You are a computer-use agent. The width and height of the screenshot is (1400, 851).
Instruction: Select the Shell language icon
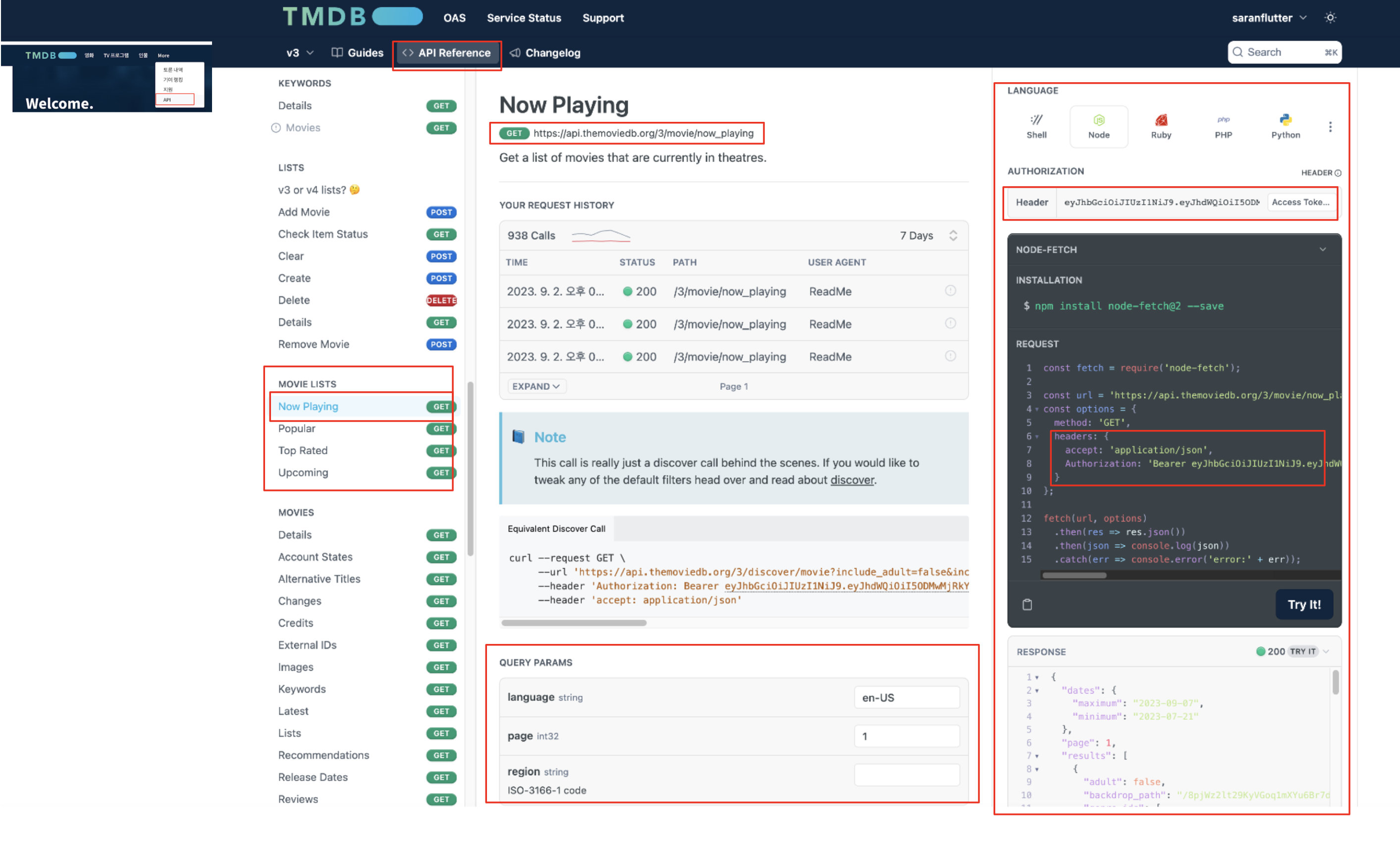pos(1036,125)
